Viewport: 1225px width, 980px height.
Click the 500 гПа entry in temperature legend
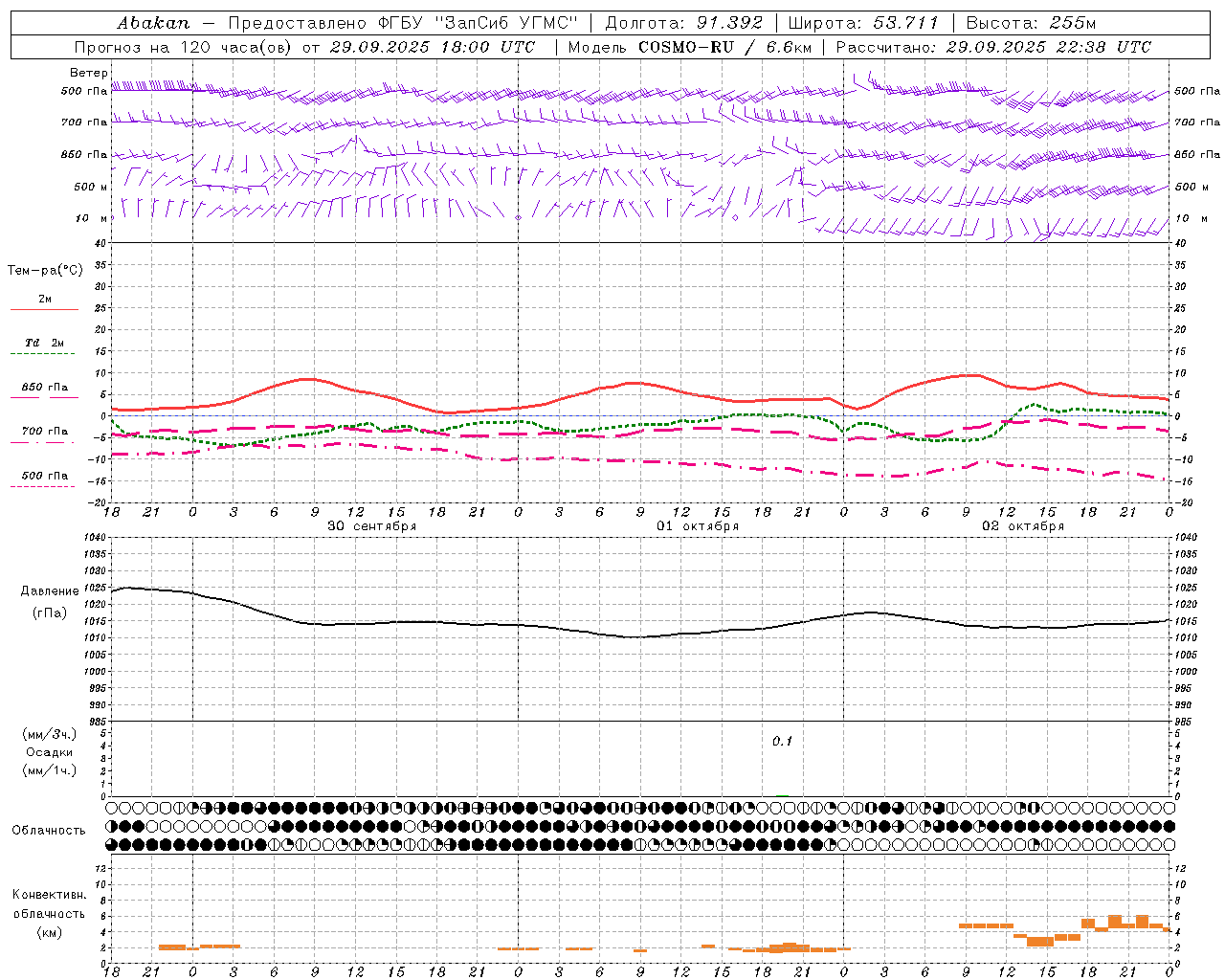[44, 476]
